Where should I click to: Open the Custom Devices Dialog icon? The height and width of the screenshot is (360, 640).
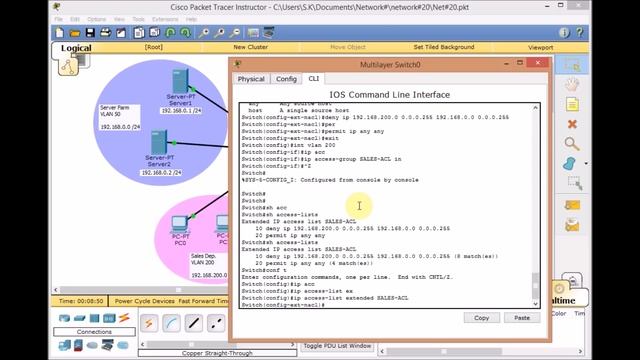[269, 33]
